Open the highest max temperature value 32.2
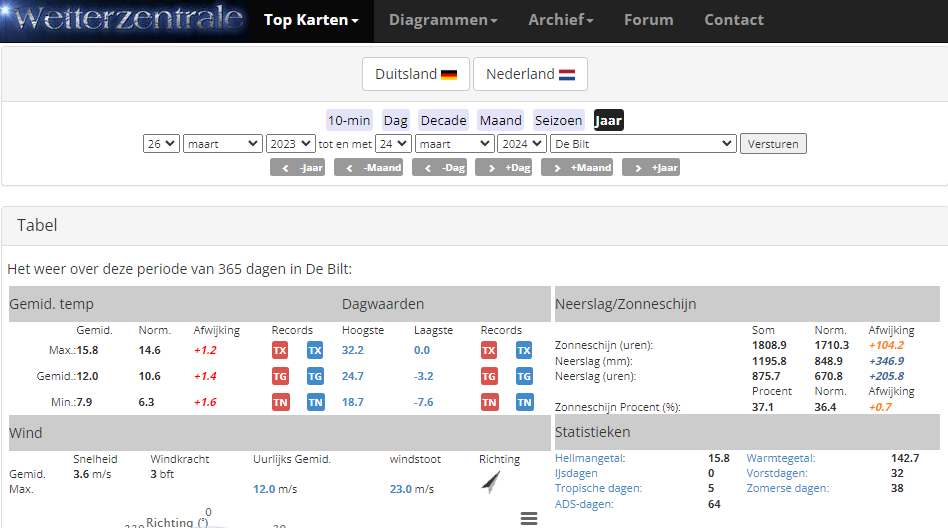 coord(352,350)
